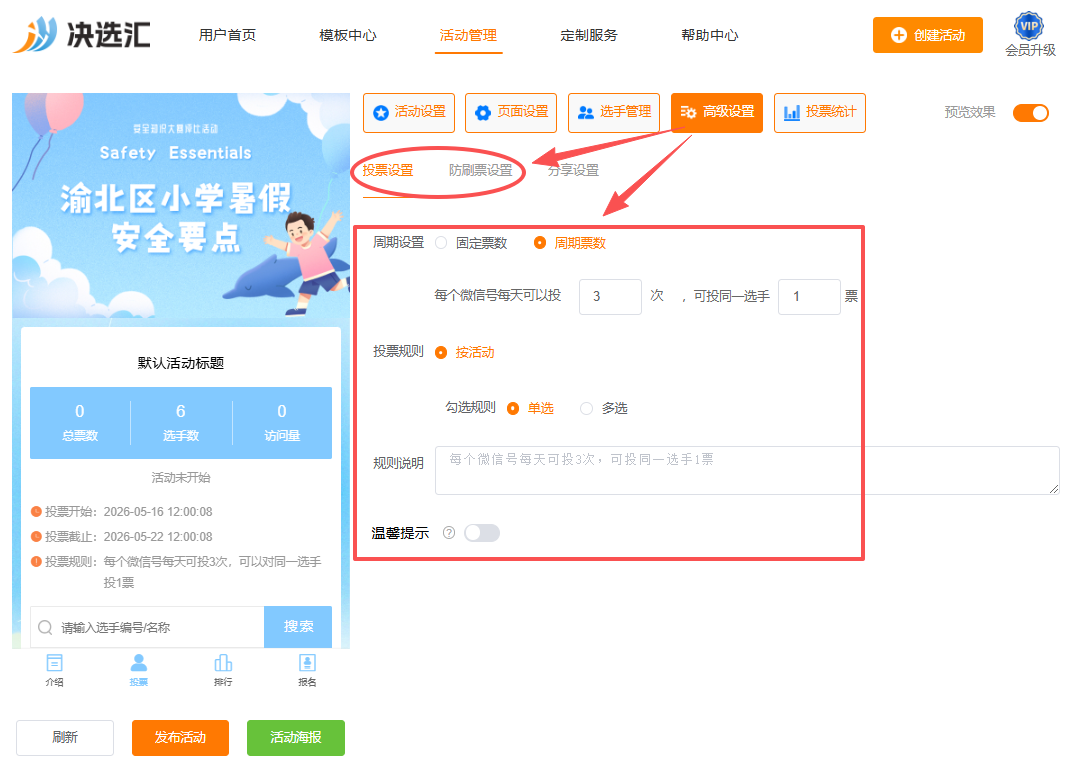Click the 规则说明 text area
Image resolution: width=1077 pixels, height=770 pixels.
click(747, 471)
